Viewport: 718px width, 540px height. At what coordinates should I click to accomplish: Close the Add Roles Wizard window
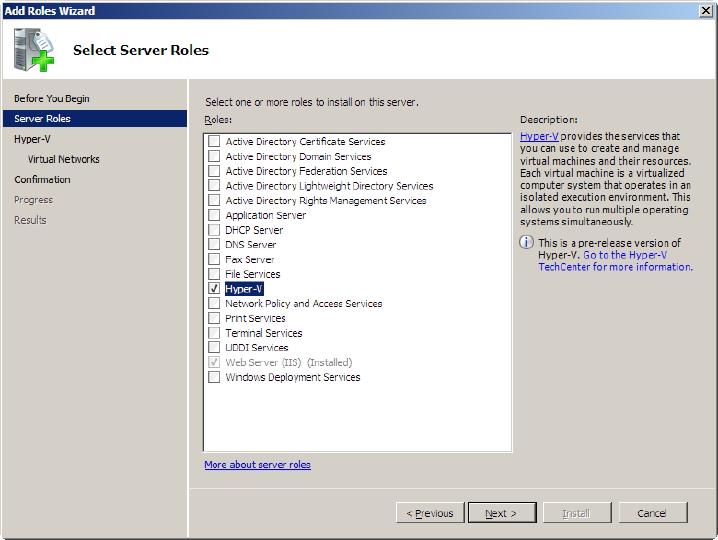pos(706,11)
